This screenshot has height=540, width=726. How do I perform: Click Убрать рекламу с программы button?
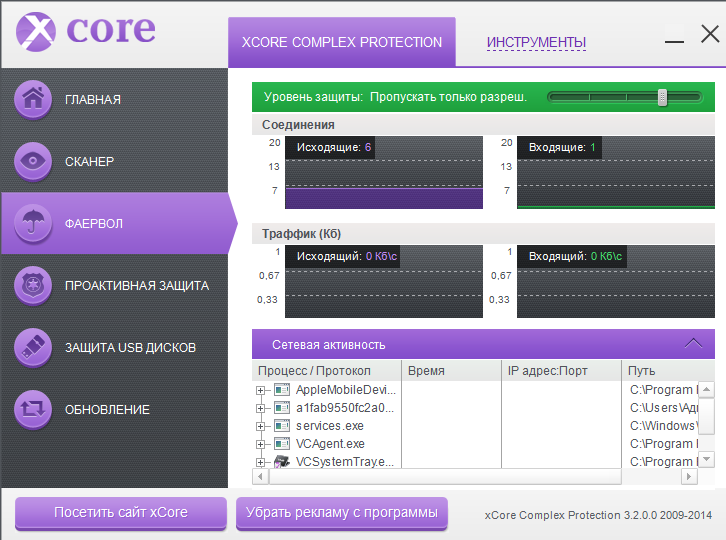[x=342, y=513]
